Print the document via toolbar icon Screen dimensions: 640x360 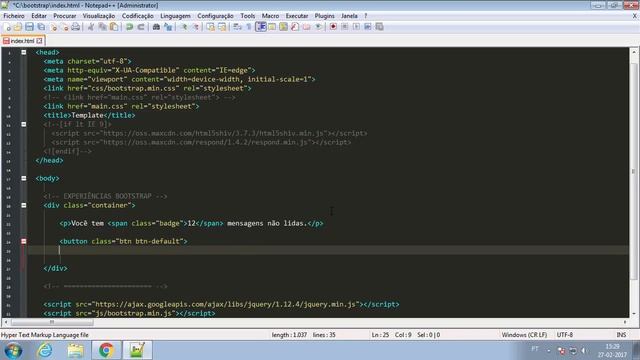pos(76,27)
